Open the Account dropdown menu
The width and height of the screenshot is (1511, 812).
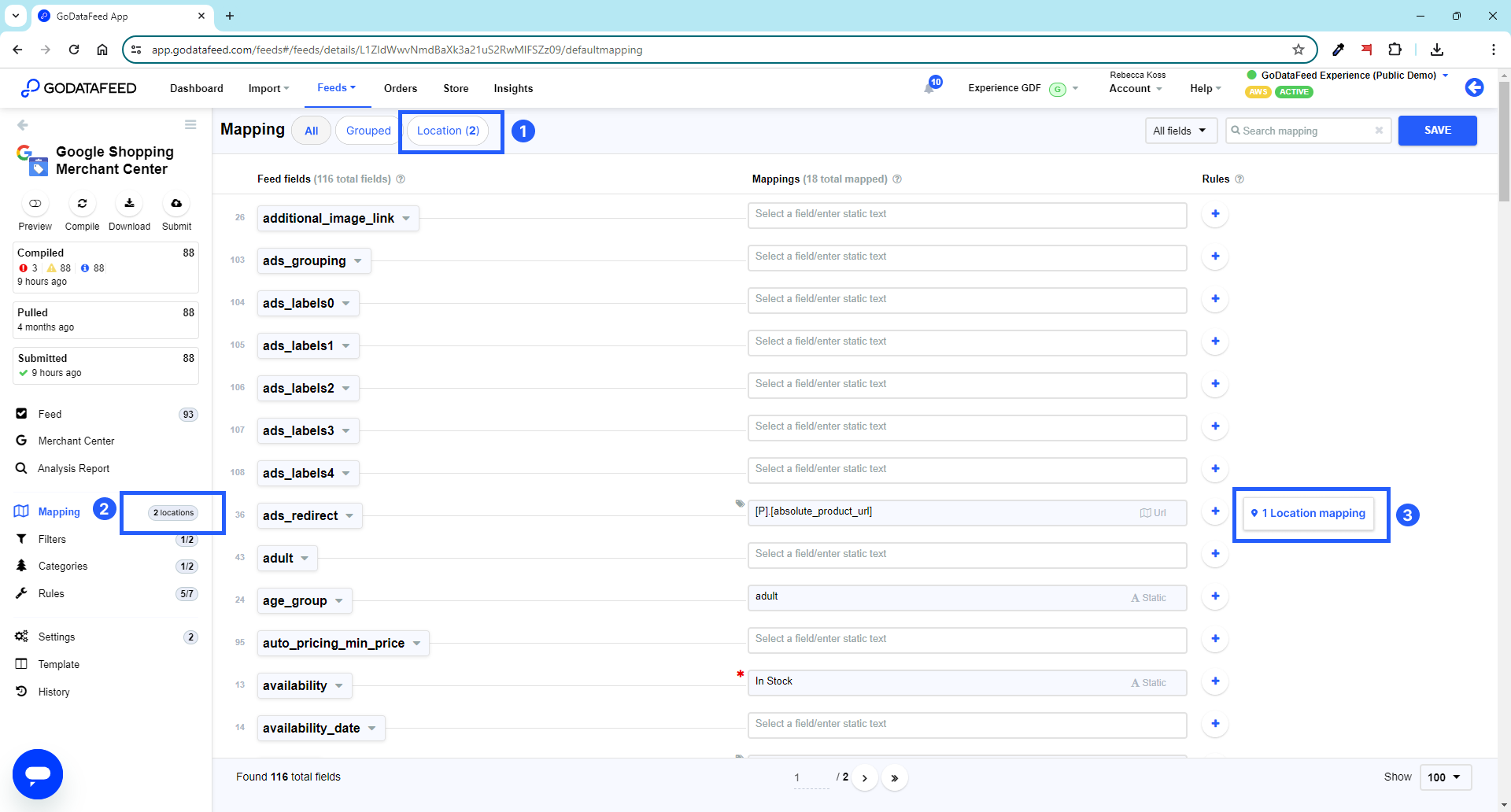tap(1136, 89)
